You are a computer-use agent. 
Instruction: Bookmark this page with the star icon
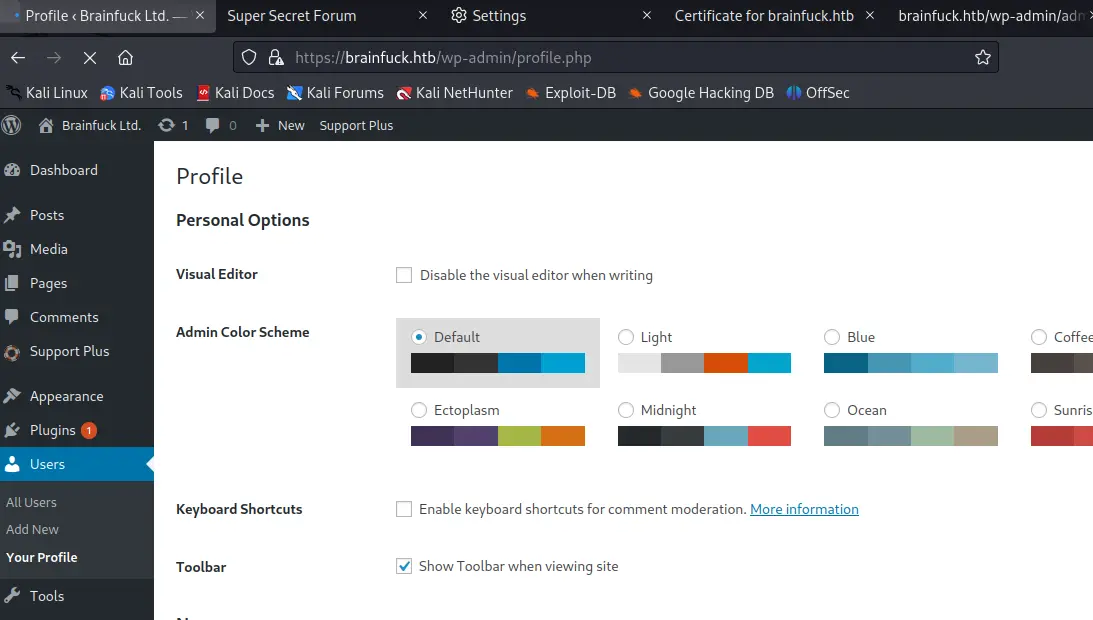tap(982, 58)
